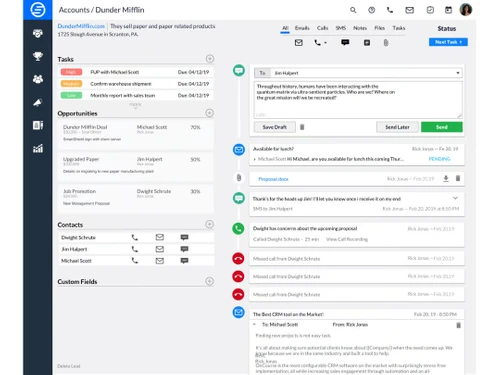This screenshot has height=375, width=500.
Task: Open the DunderMifflin.com website link
Action: pyautogui.click(x=81, y=26)
